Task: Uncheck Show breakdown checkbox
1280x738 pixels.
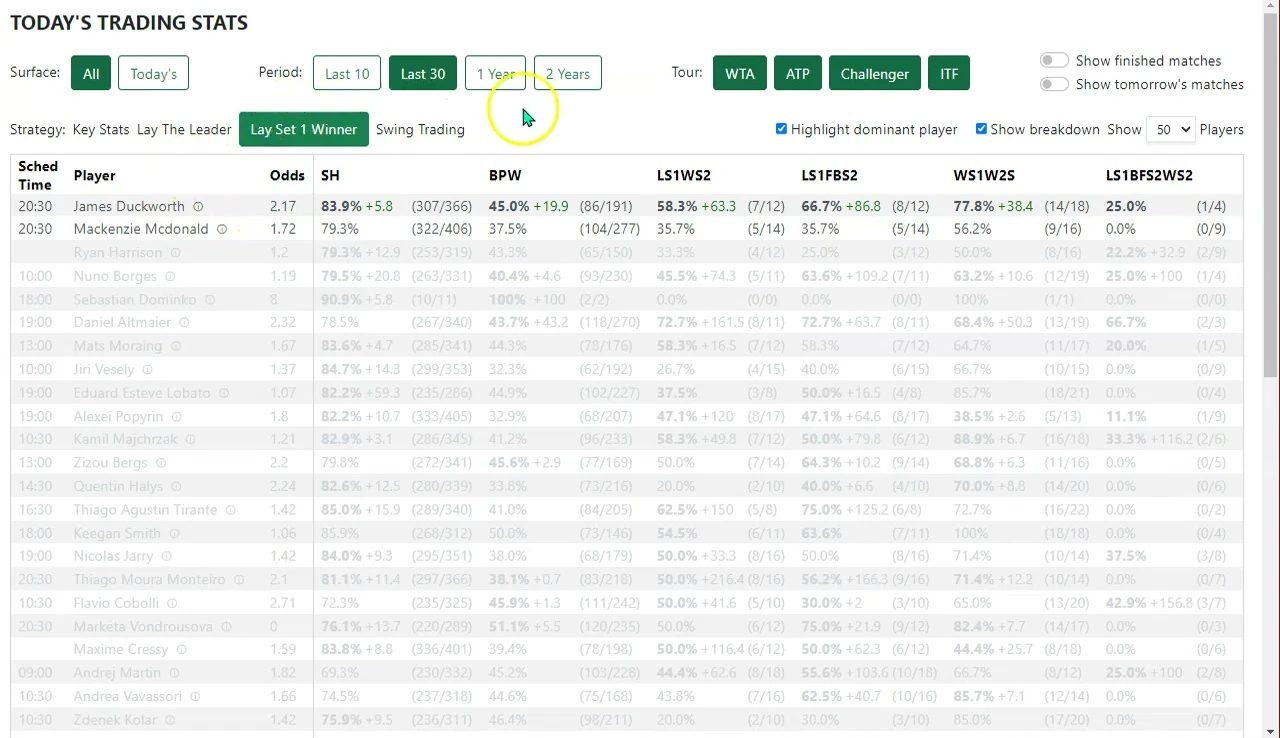Action: point(981,129)
